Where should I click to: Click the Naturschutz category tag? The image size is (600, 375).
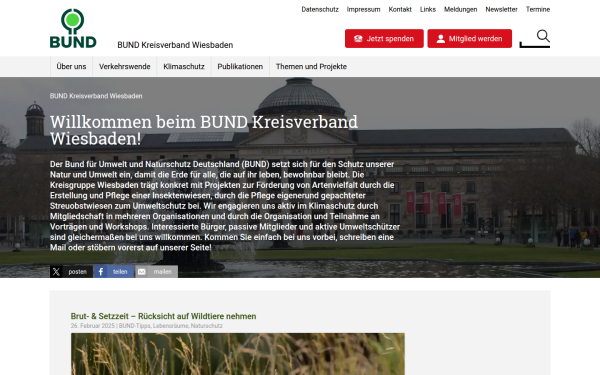pos(207,326)
